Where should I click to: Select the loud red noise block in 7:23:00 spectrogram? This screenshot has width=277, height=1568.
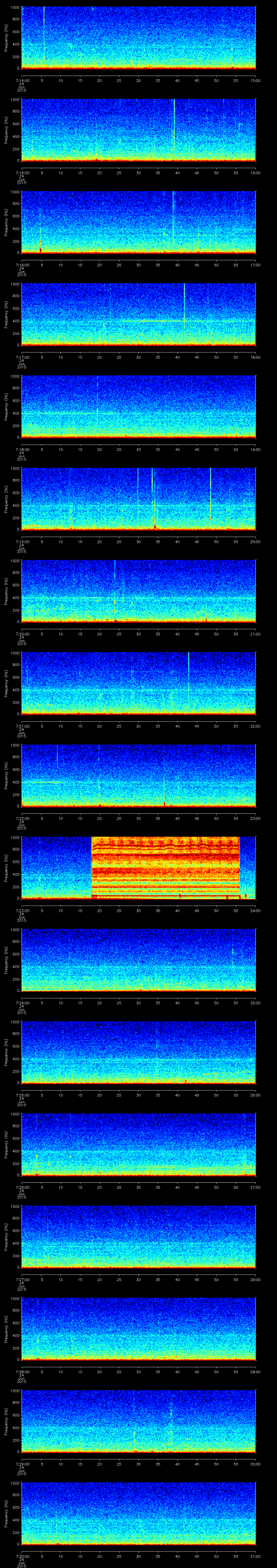(166, 868)
